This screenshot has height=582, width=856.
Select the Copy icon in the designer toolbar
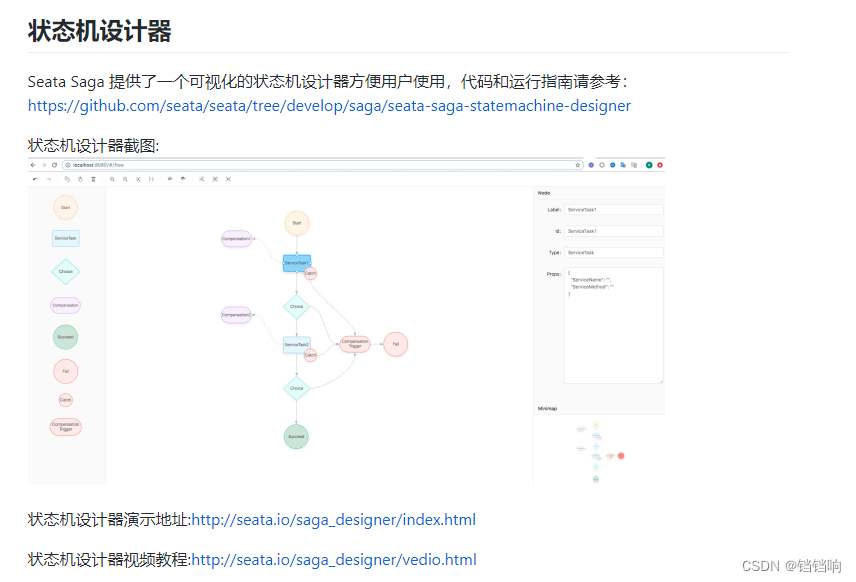(x=67, y=179)
